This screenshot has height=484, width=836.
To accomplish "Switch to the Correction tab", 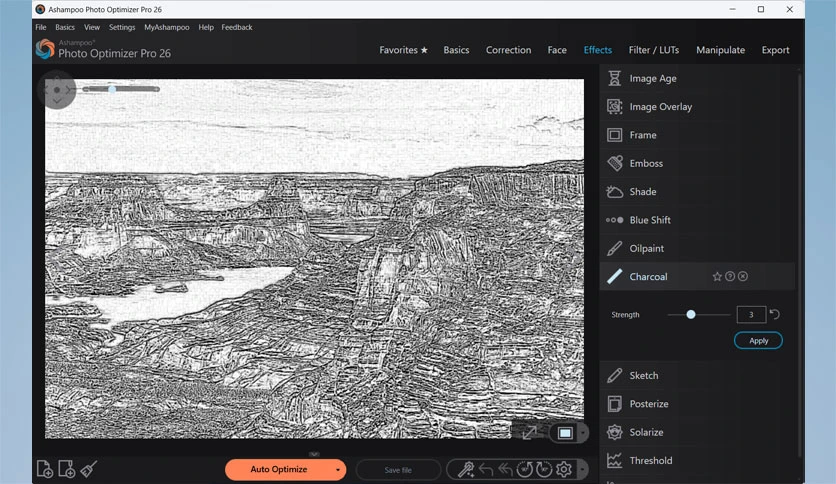I will click(508, 50).
